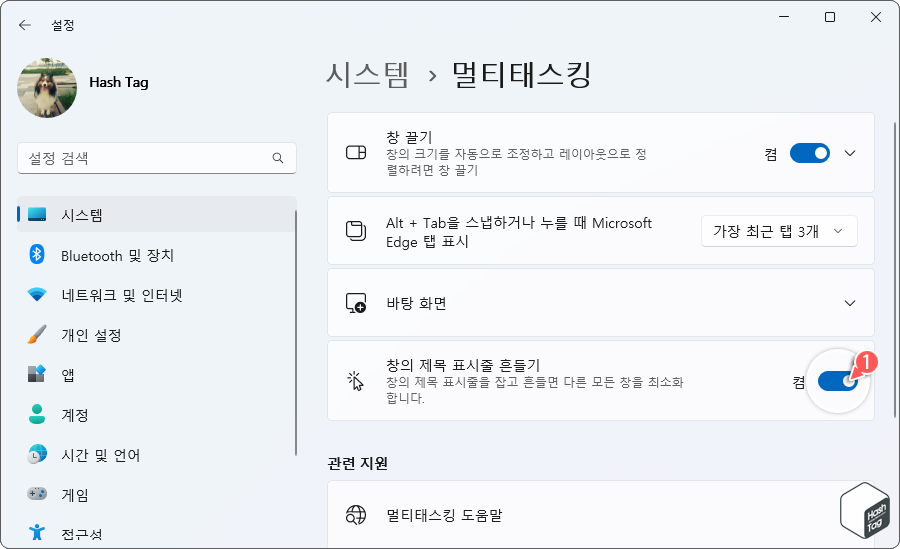Click the 멀티태스킹 도움말 globe icon

(x=356, y=515)
